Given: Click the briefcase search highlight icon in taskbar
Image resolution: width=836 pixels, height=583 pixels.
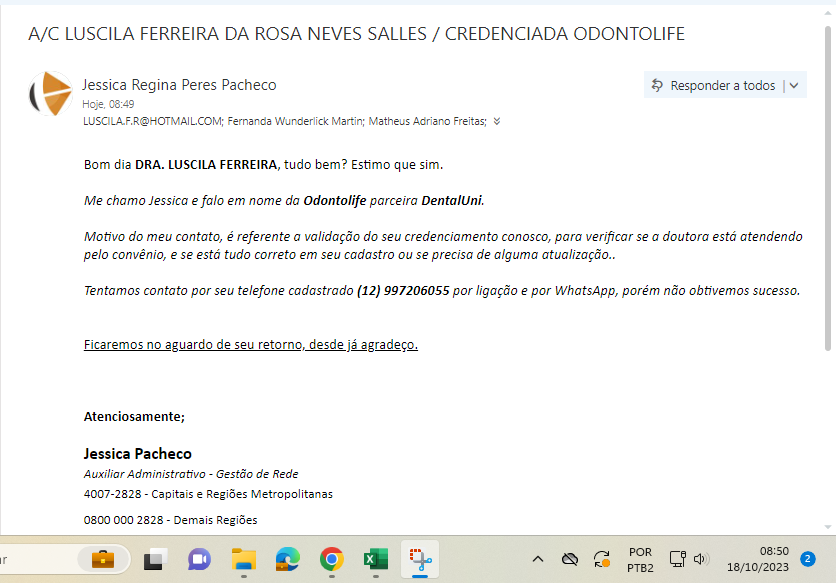Looking at the screenshot, I should click(103, 560).
